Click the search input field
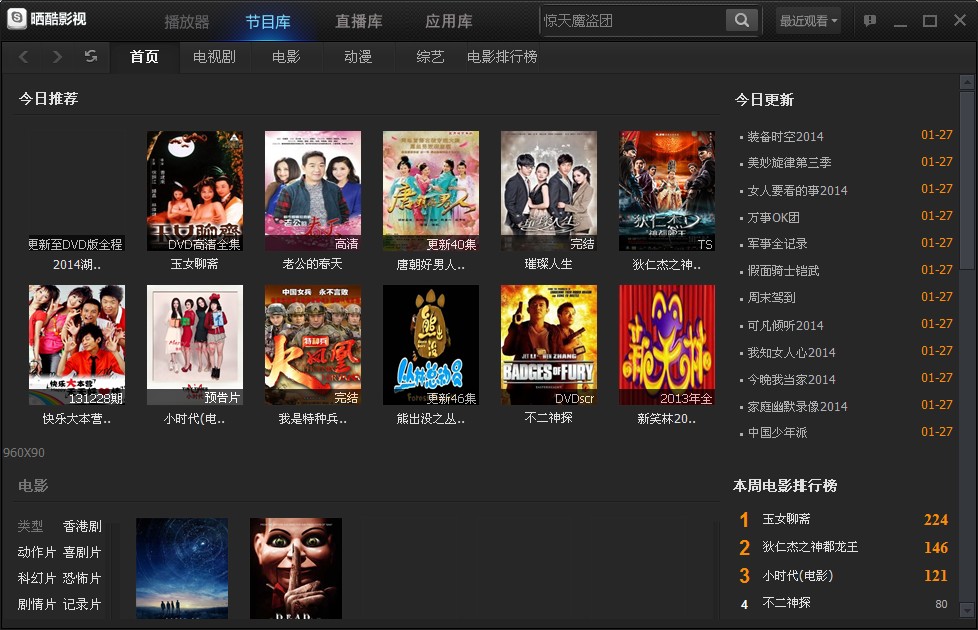Screen dimensions: 978x630 (x=633, y=21)
